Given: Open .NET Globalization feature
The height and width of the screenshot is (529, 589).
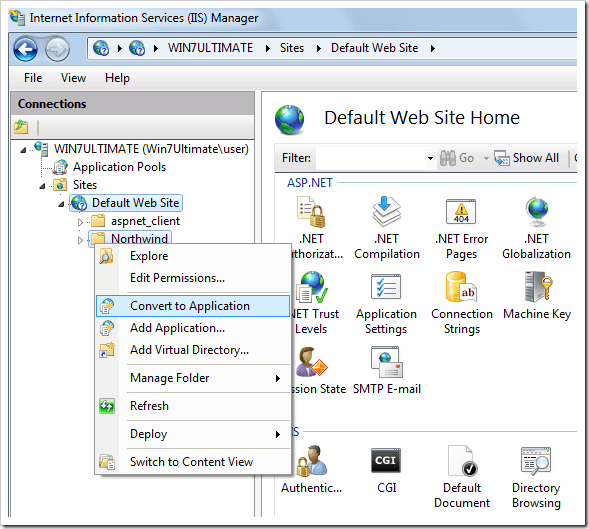Looking at the screenshot, I should pos(536,228).
